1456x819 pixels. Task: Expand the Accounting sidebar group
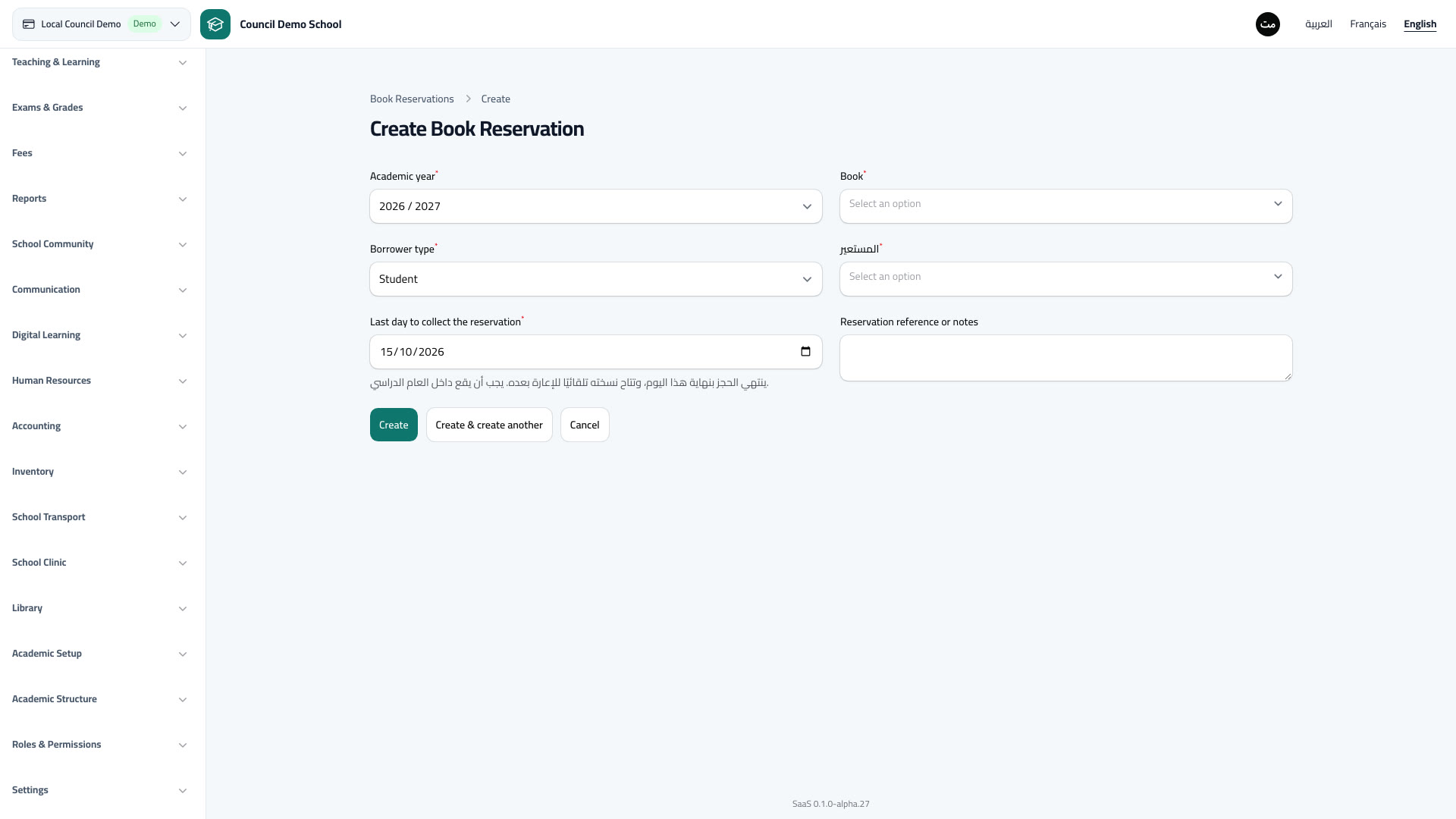pos(99,426)
